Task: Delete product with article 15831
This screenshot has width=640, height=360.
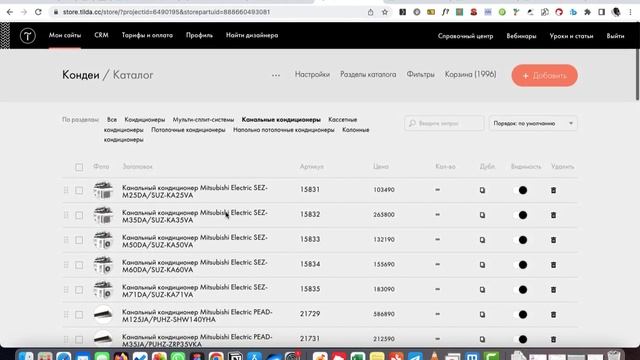Action: pyautogui.click(x=553, y=190)
